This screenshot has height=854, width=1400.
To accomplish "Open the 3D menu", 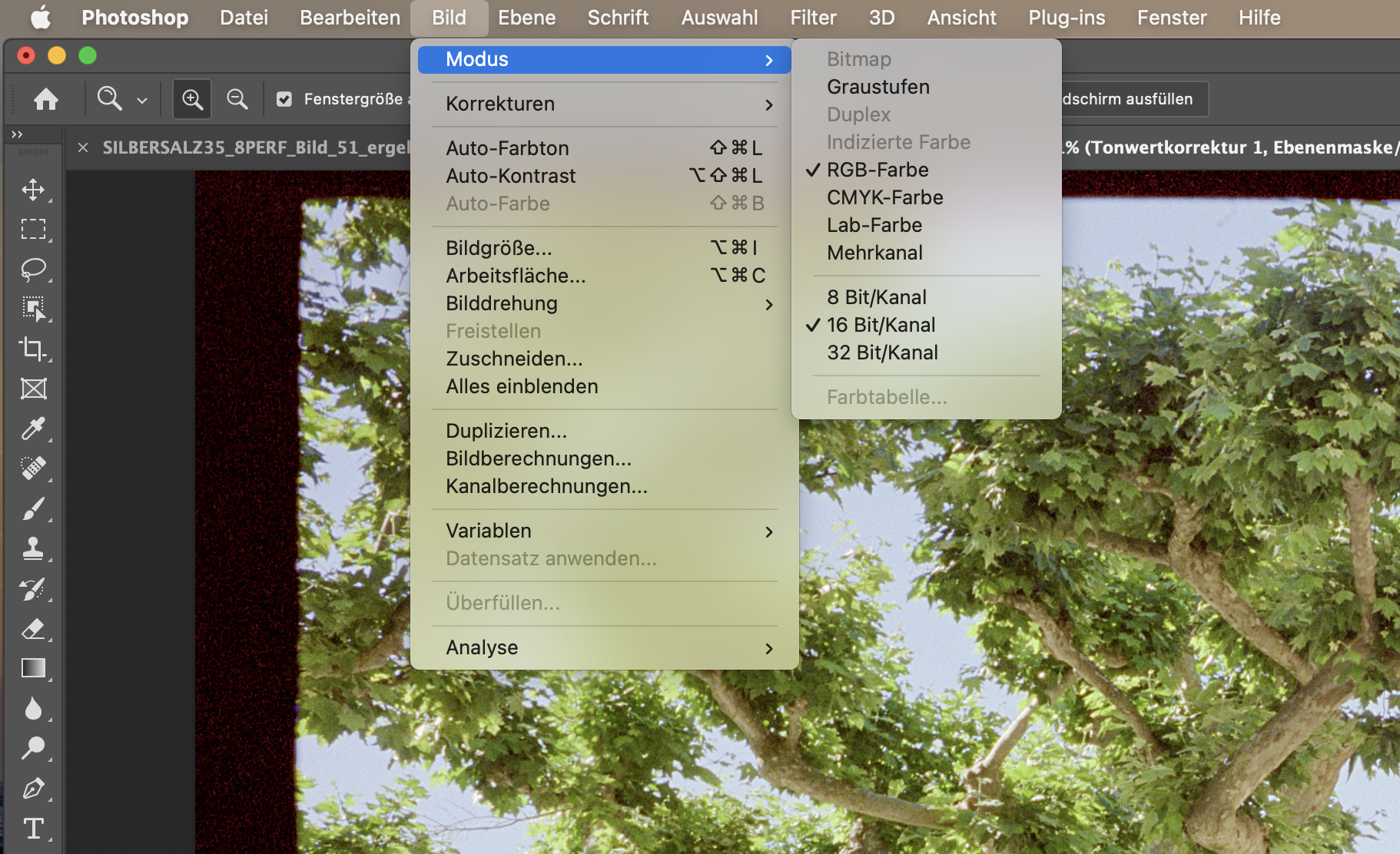I will 881,17.
